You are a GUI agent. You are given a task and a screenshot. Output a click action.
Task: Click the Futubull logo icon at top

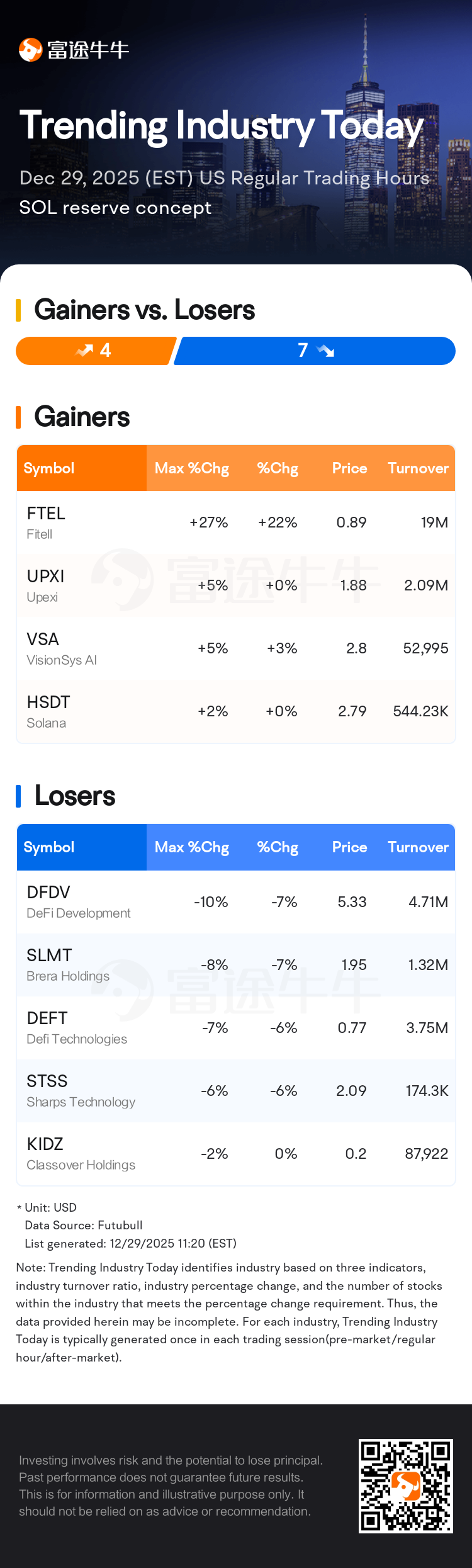click(30, 50)
